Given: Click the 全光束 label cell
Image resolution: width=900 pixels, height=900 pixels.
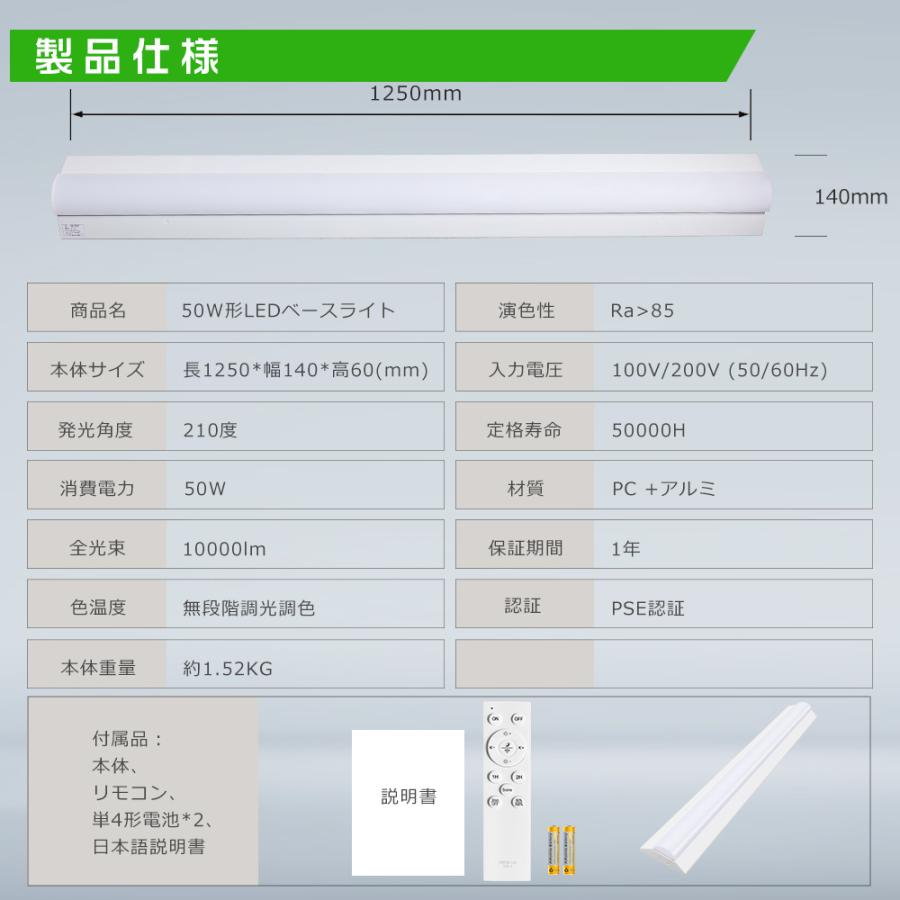Looking at the screenshot, I should pyautogui.click(x=97, y=544).
